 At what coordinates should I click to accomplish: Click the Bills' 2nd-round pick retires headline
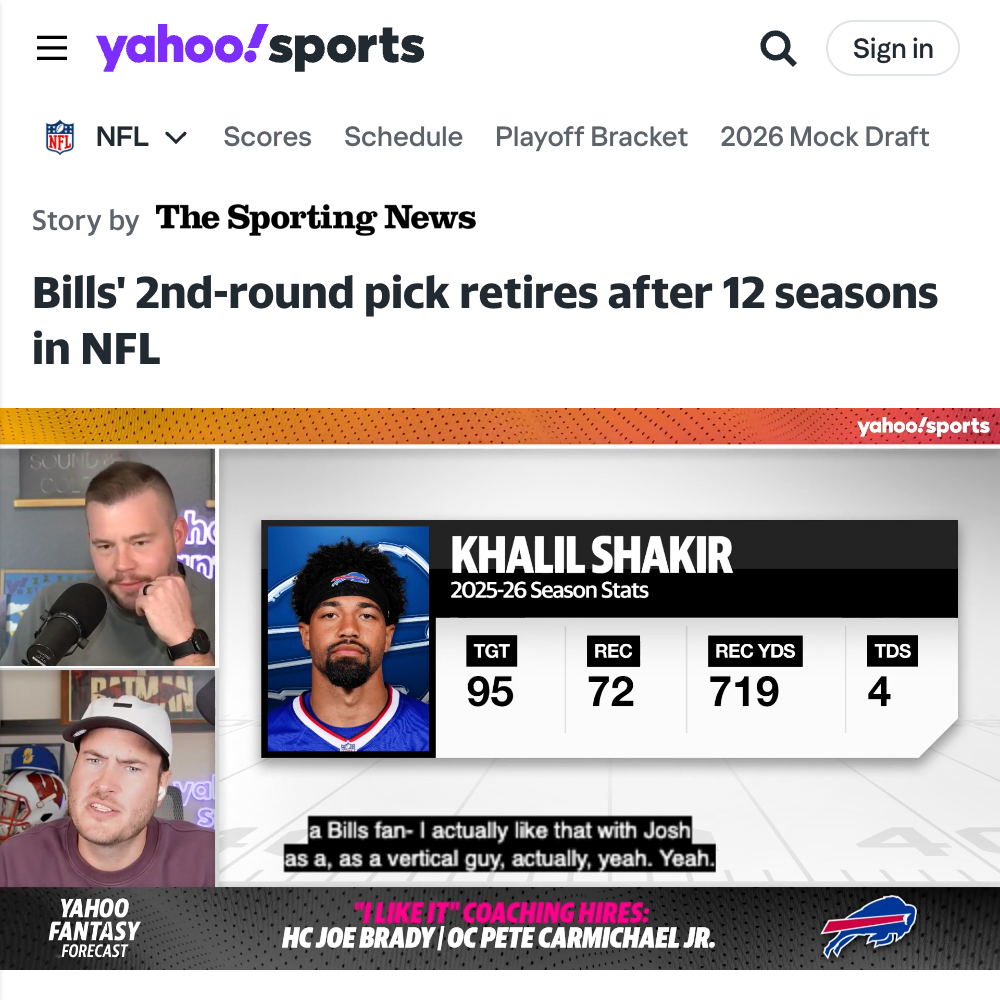(485, 321)
